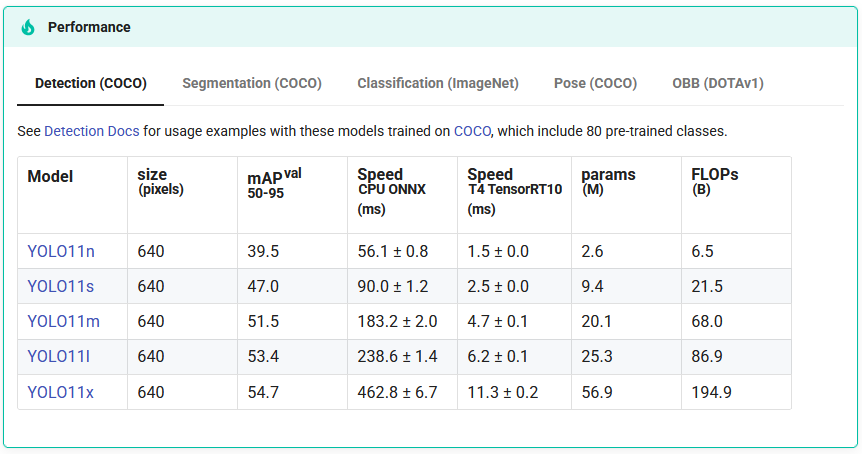The width and height of the screenshot is (862, 454).
Task: Select the Classification (ImageNet) tab
Action: point(438,84)
